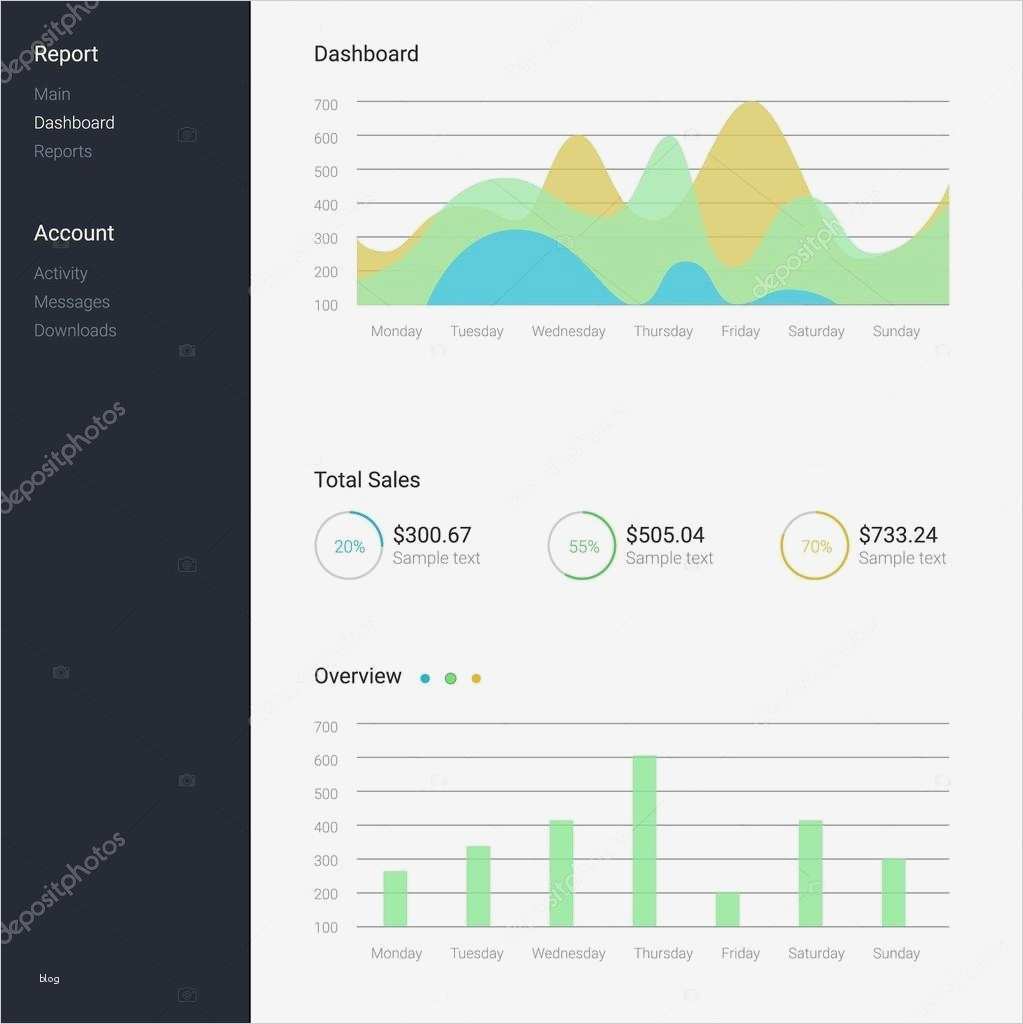Click the $300.67 sales figure

click(432, 535)
